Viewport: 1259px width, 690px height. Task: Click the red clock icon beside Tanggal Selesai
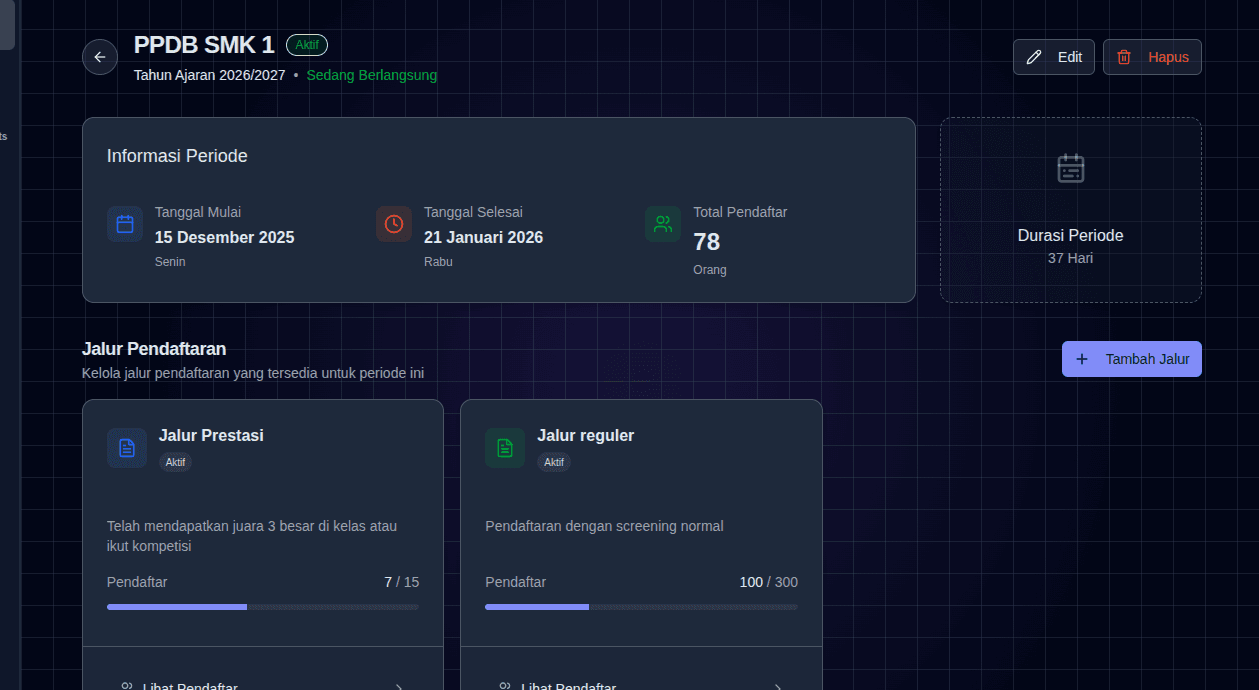[393, 224]
